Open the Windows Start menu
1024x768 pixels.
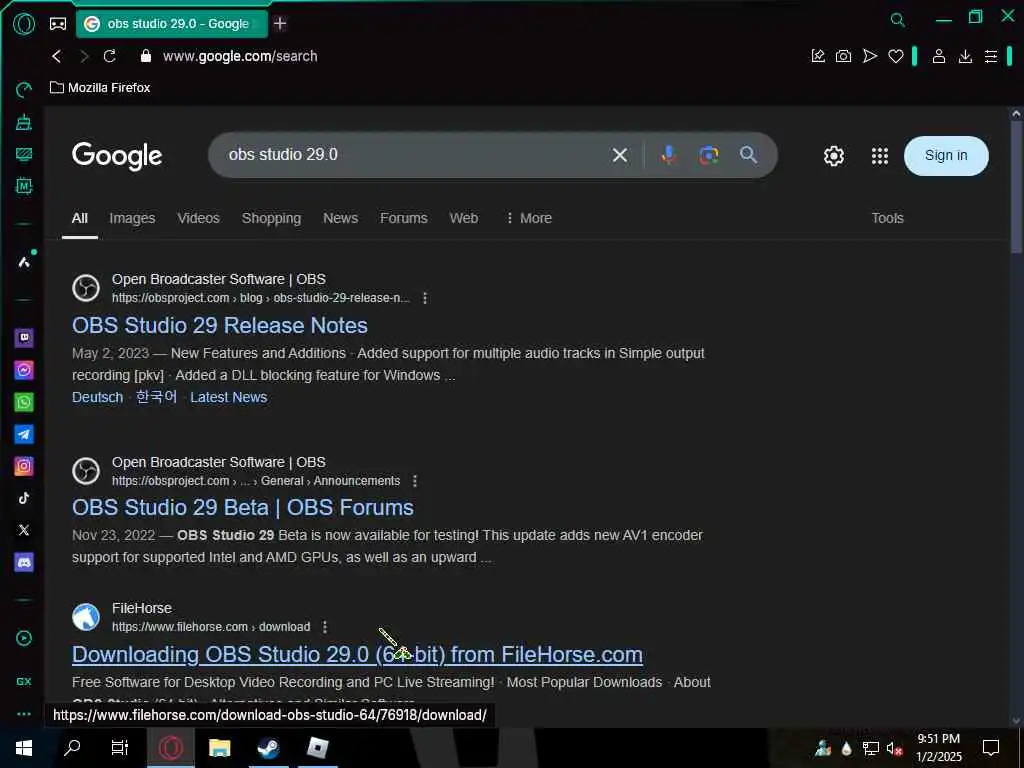pyautogui.click(x=24, y=748)
